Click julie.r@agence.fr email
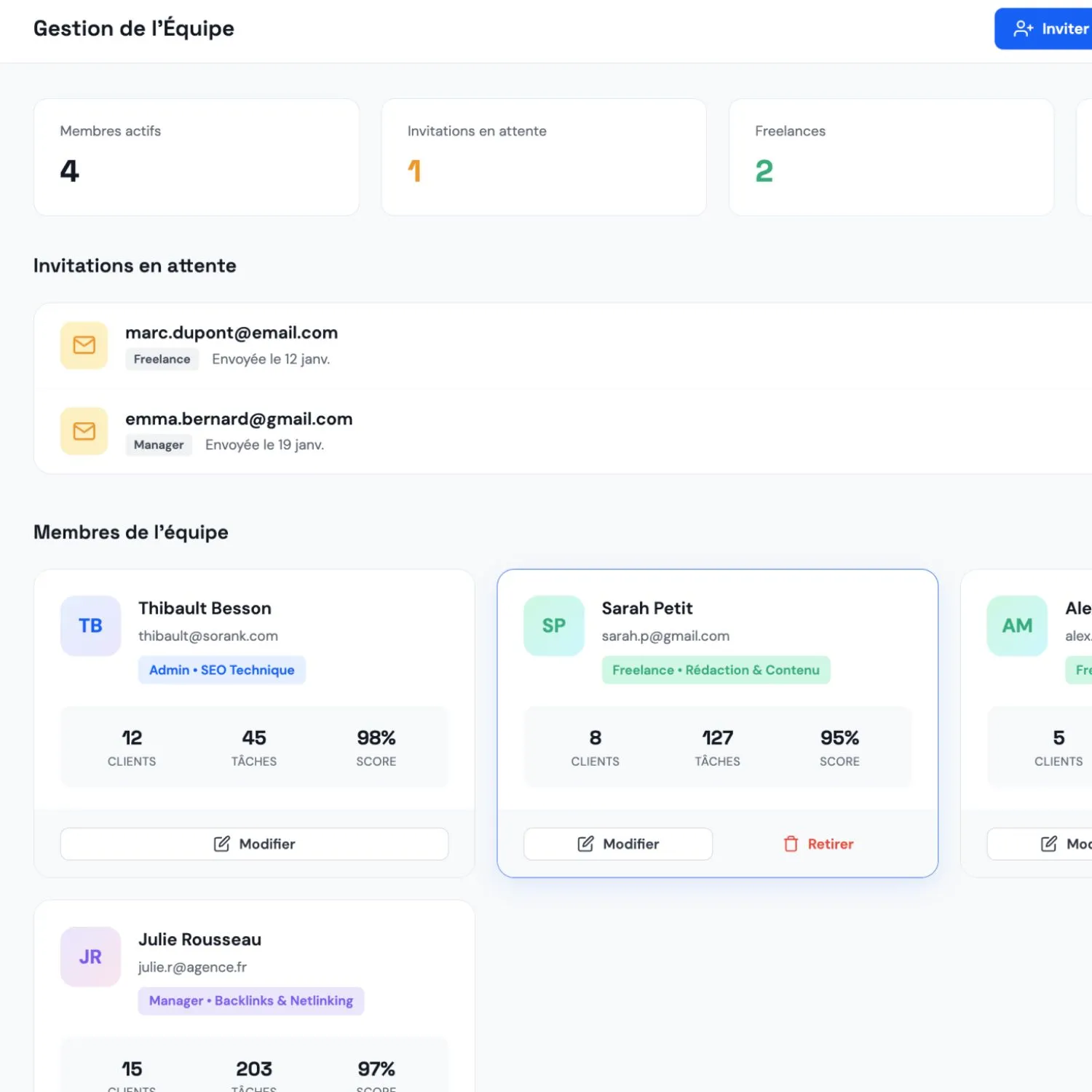The image size is (1092, 1092). click(193, 967)
